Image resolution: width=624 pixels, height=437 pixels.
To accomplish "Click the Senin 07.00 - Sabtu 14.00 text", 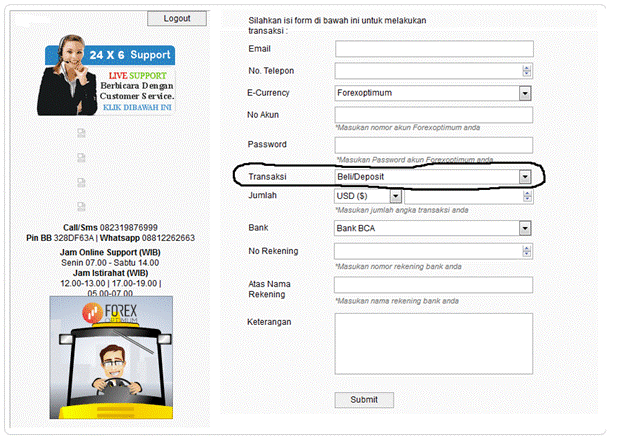I will coord(110,263).
